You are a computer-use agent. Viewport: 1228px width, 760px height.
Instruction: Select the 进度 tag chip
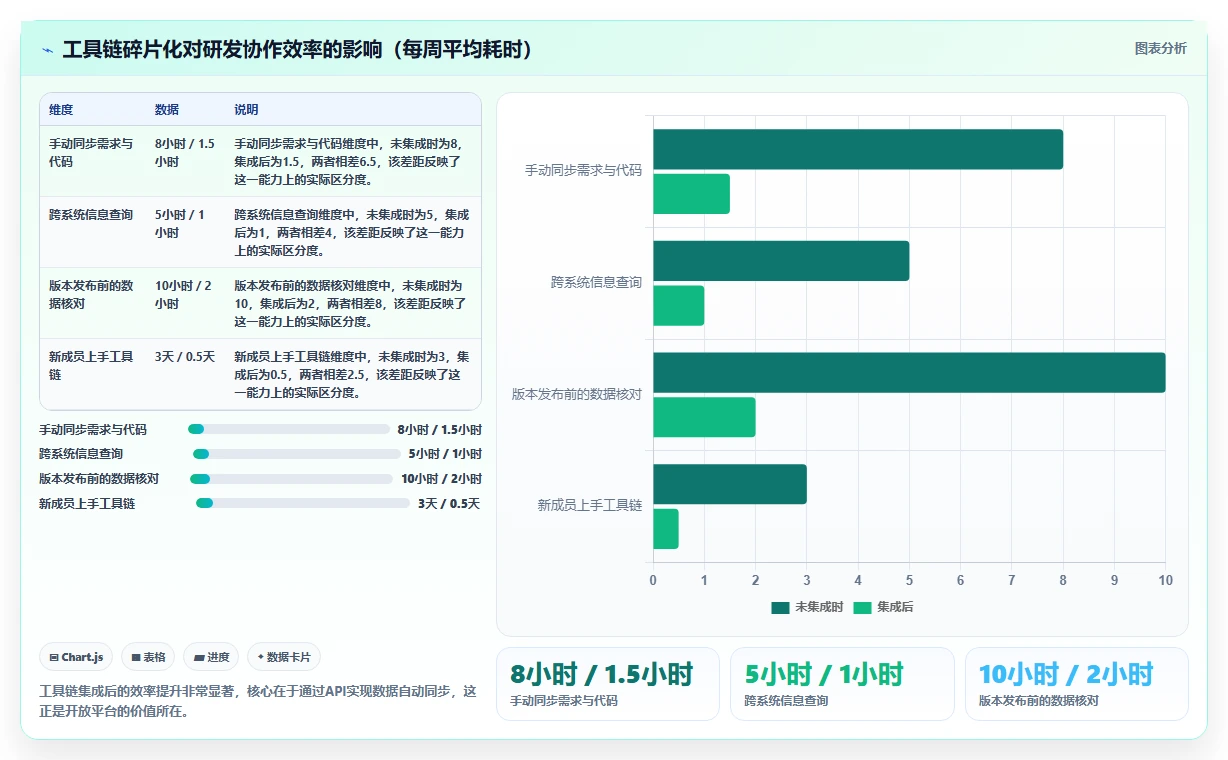211,657
